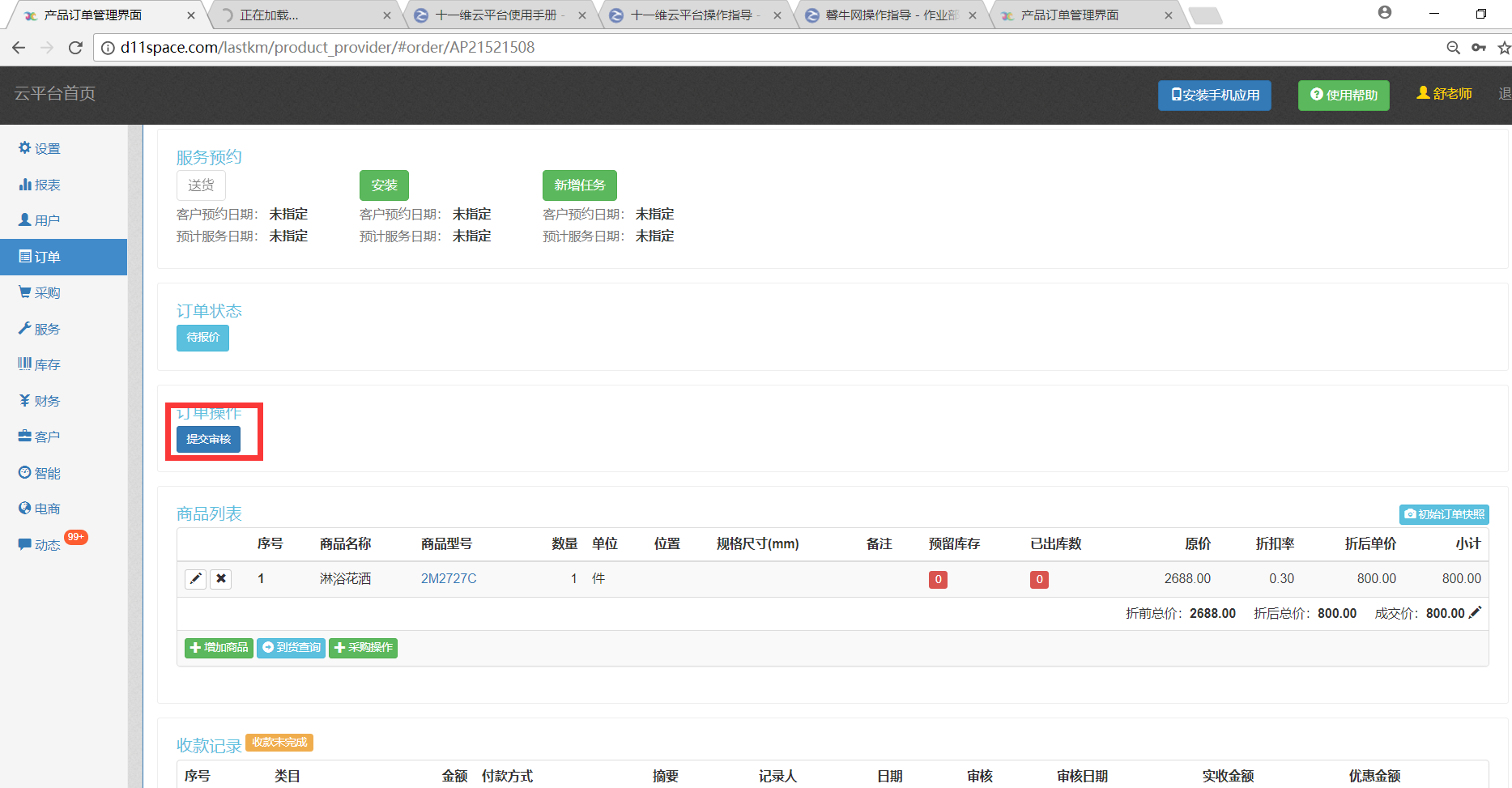The width and height of the screenshot is (1512, 788).
Task: Click the 提交审核 submit for review button
Action: 208,439
